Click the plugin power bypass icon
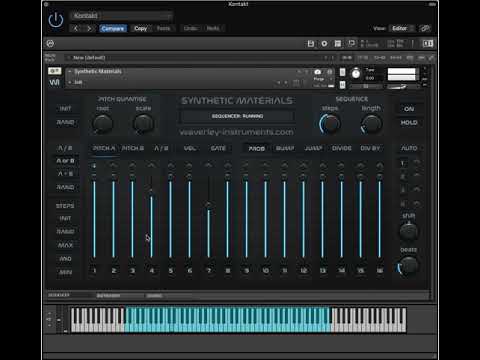Image resolution: width=480 pixels, height=360 pixels. pyautogui.click(x=56, y=21)
